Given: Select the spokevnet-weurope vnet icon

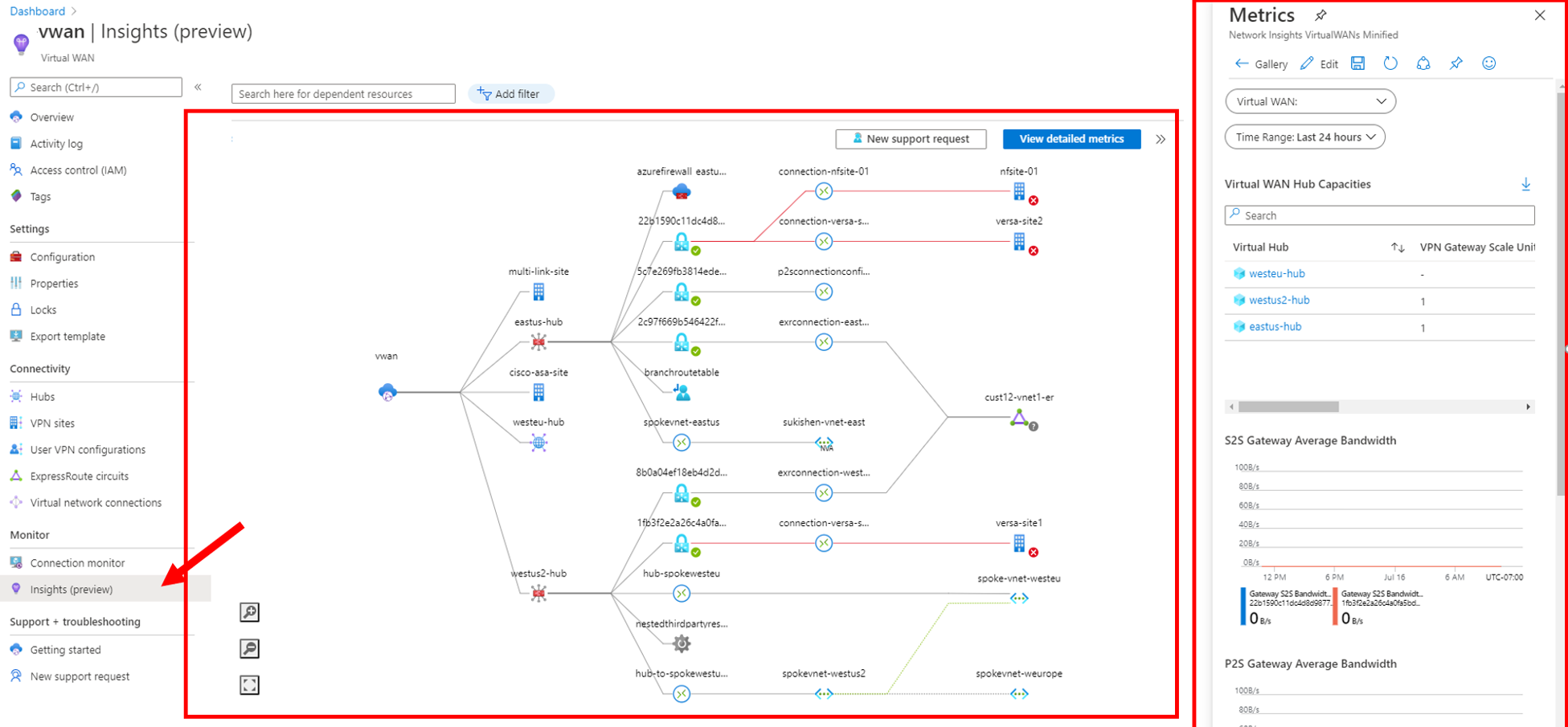Looking at the screenshot, I should [x=1019, y=693].
